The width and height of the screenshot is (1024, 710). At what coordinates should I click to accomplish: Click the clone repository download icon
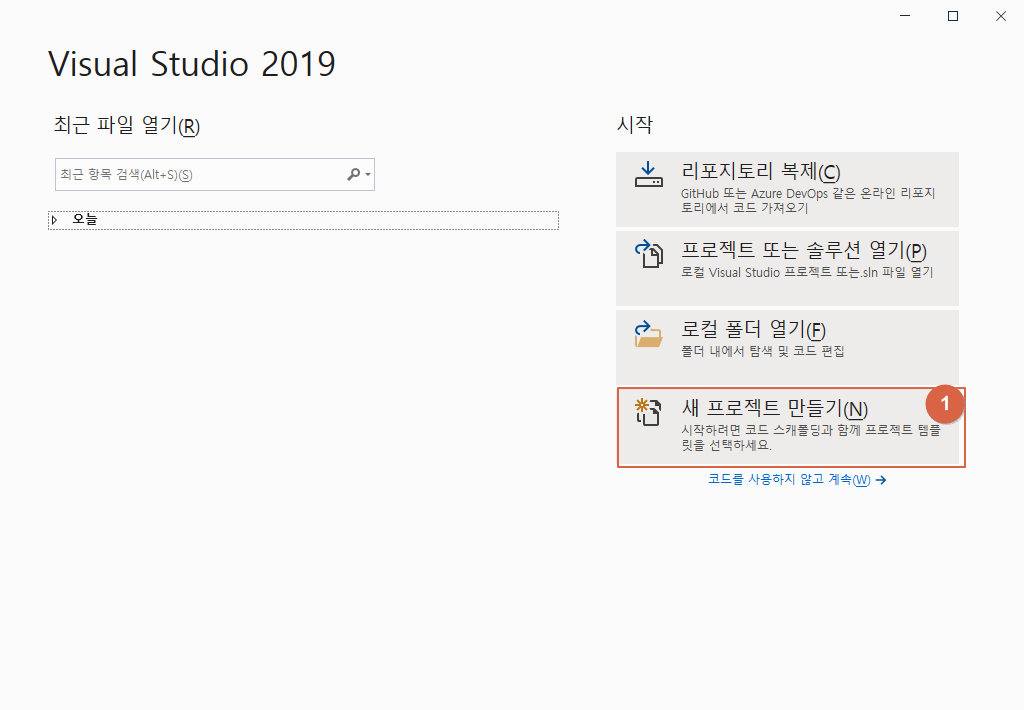(648, 175)
